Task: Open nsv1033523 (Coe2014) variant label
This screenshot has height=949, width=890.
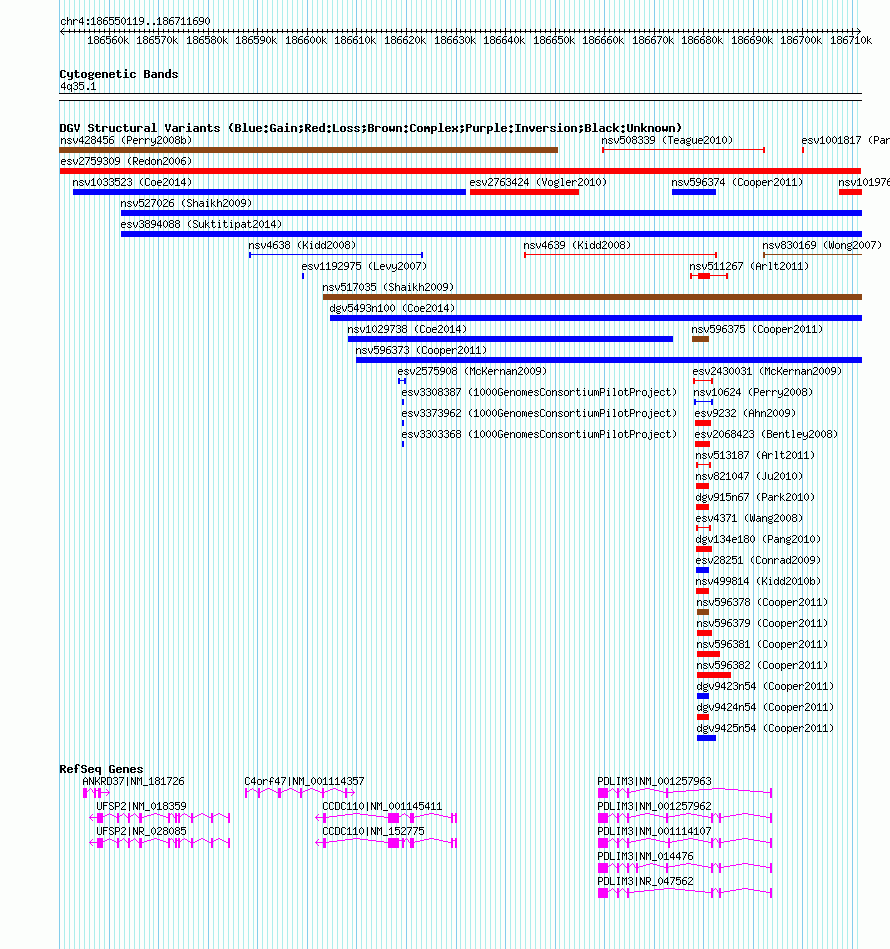Action: 132,182
